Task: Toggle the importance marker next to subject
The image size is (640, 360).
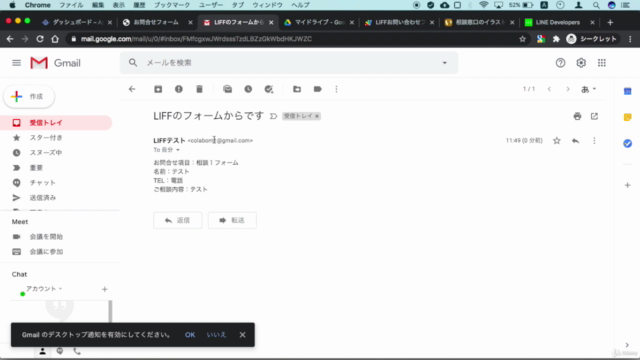Action: click(x=273, y=116)
